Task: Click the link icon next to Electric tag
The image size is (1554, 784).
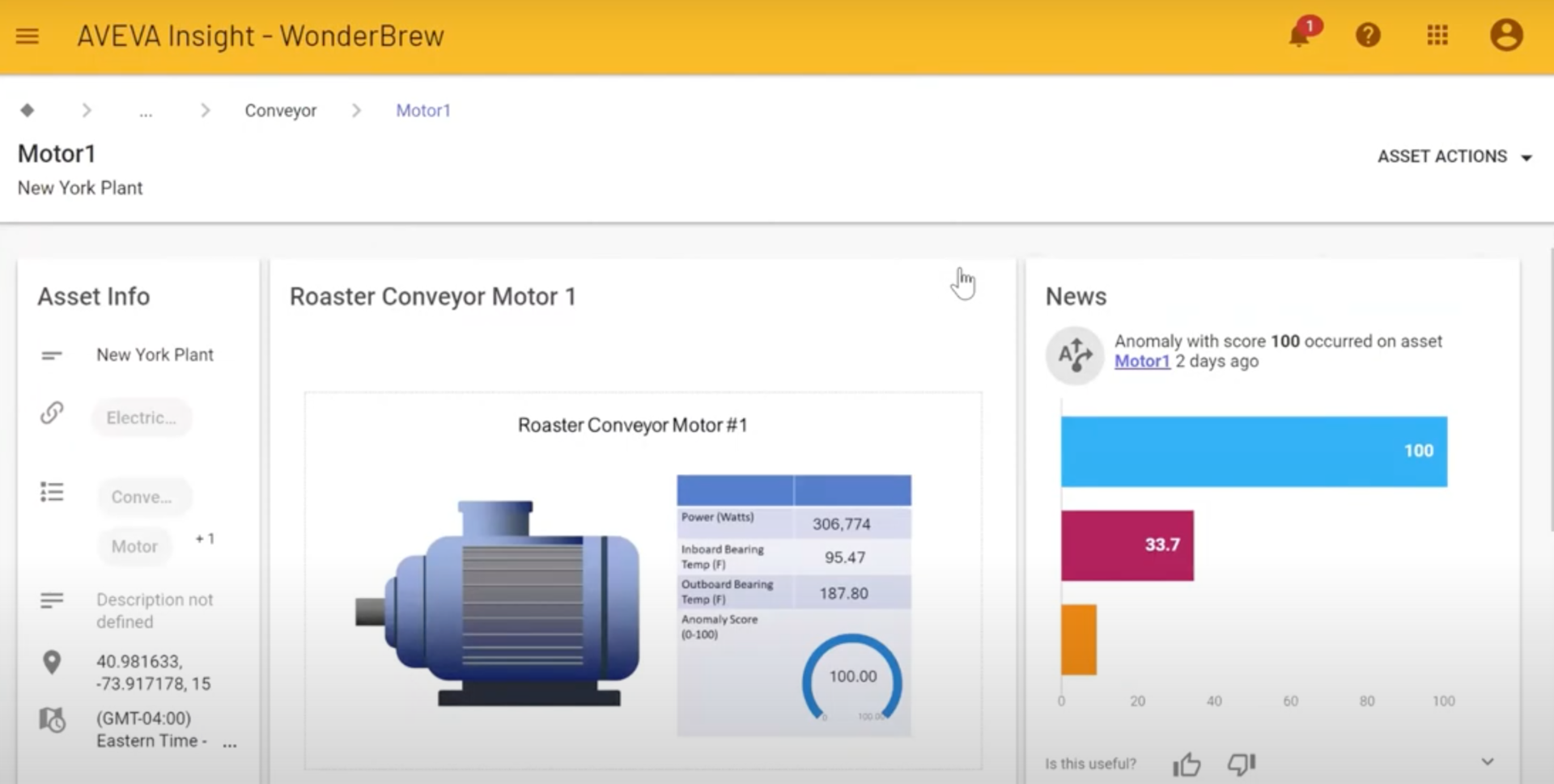Action: pos(52,413)
